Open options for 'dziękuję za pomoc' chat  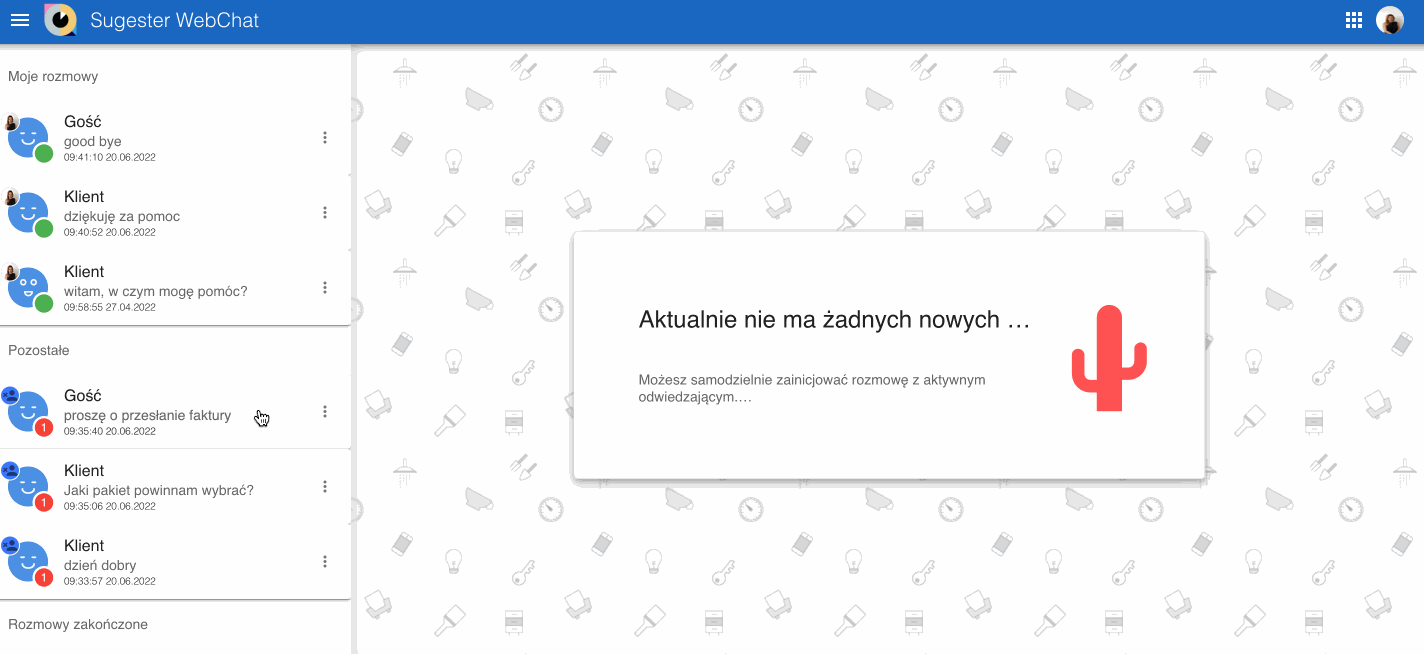click(325, 213)
